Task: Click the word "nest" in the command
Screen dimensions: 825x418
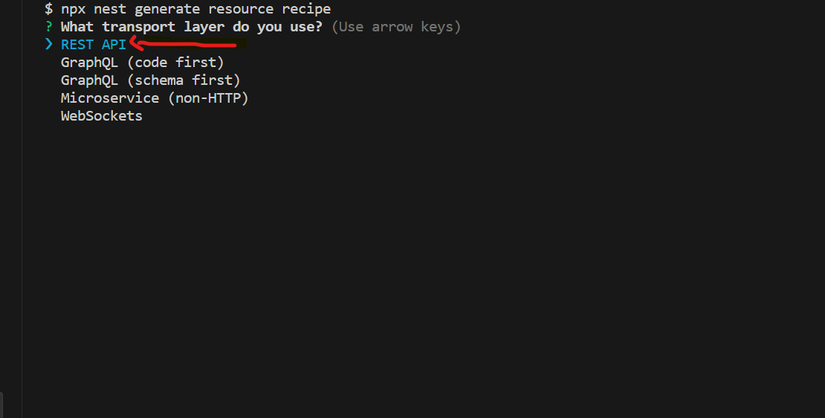Action: [x=110, y=9]
